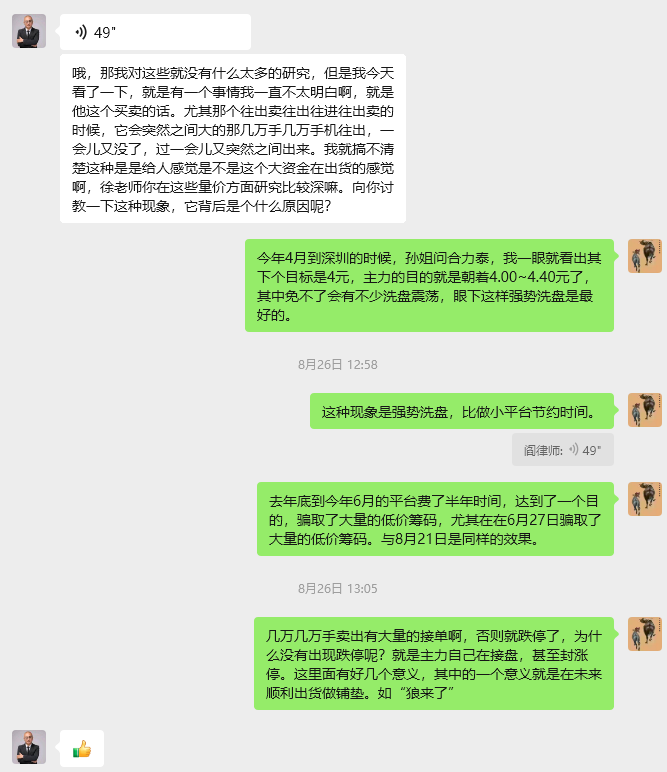Image resolution: width=667 pixels, height=772 pixels.
Task: Click the voice icon in the quoted reply
Action: tap(573, 450)
